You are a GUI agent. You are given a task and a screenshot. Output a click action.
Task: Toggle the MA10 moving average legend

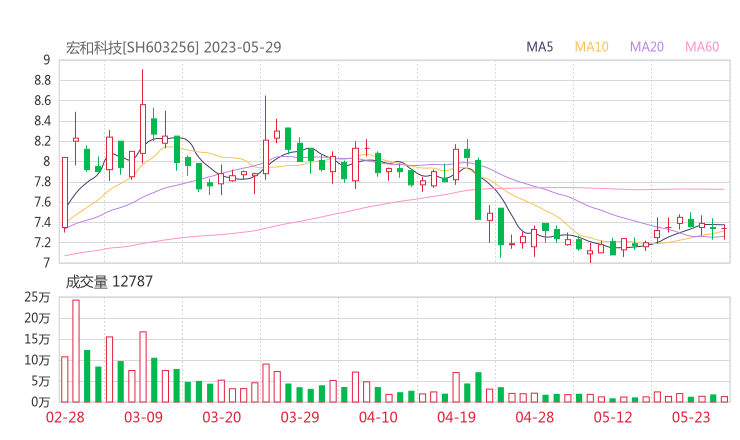tap(592, 47)
